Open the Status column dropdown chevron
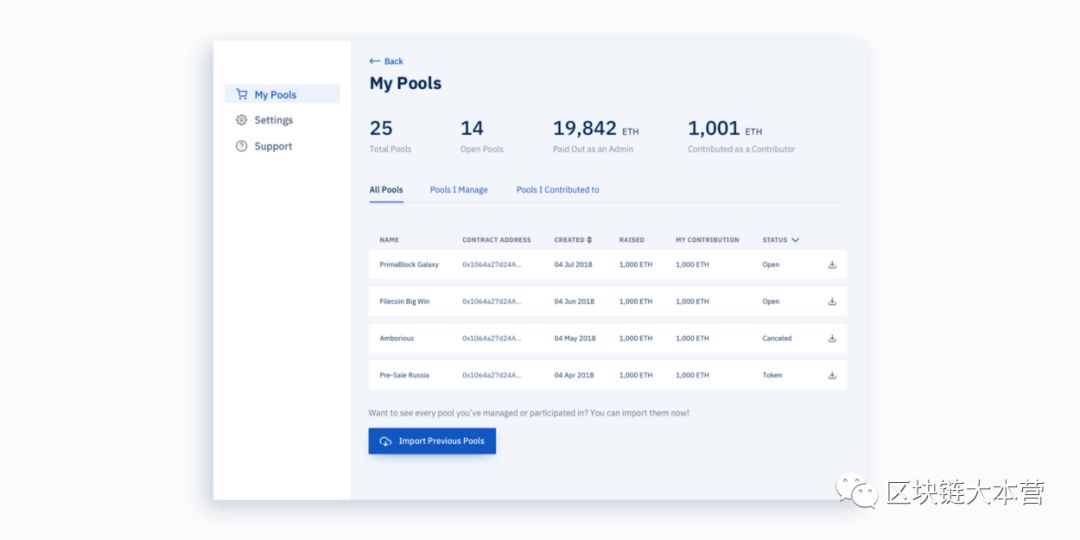 coord(796,240)
